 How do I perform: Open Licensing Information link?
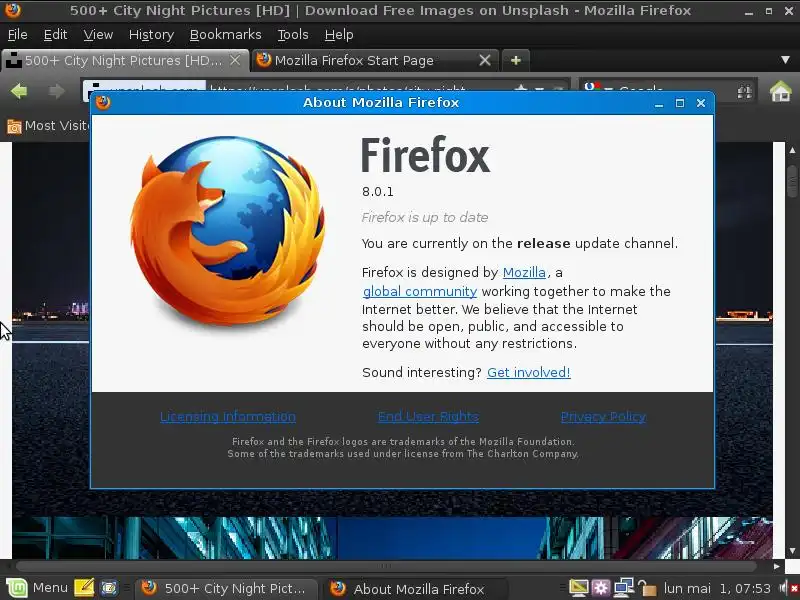228,417
